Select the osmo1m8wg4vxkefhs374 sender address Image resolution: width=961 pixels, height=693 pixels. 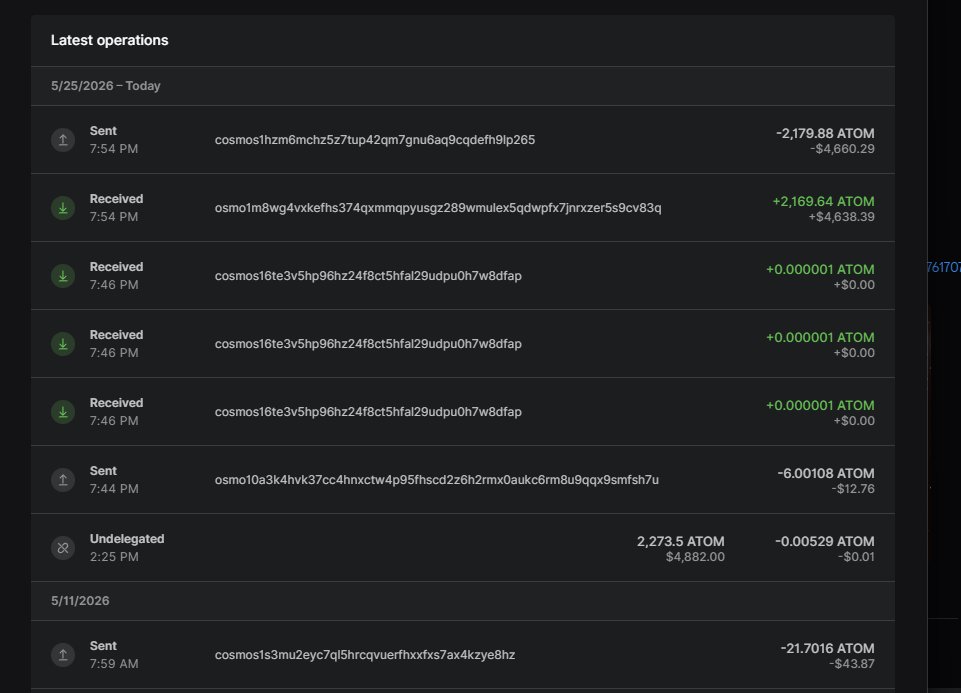438,208
